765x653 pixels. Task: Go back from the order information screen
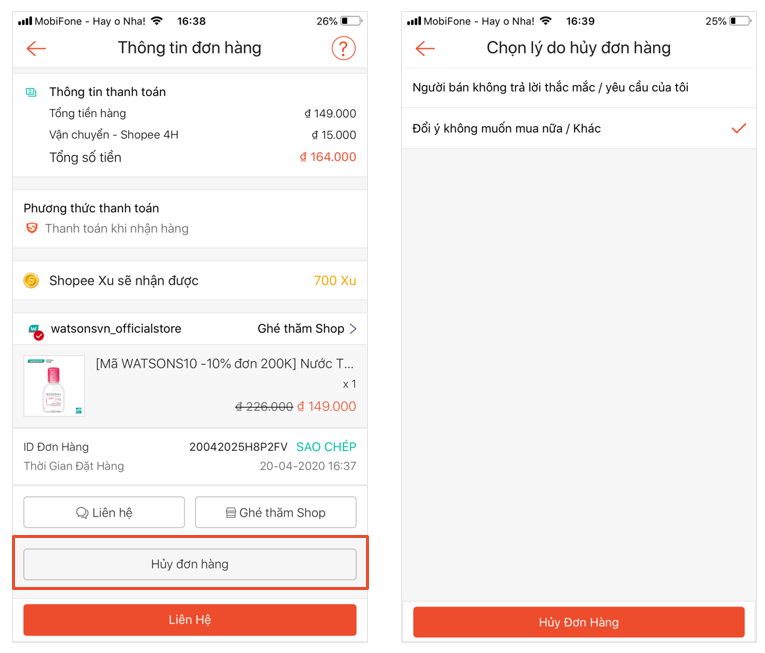point(37,48)
